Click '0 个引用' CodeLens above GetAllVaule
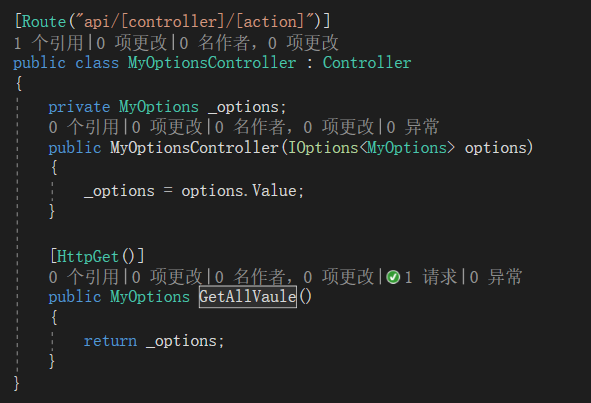 tap(84, 277)
